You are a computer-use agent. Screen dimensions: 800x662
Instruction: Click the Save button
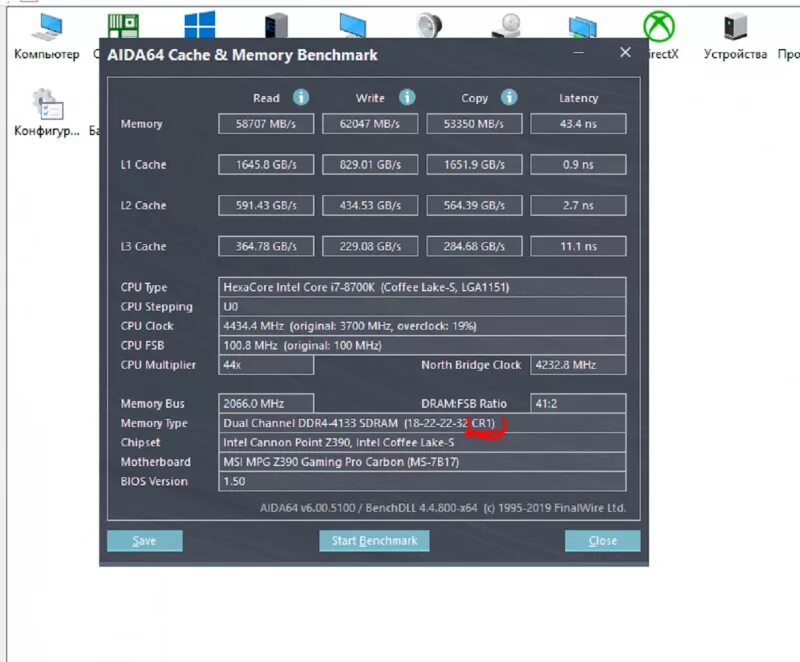tap(144, 541)
